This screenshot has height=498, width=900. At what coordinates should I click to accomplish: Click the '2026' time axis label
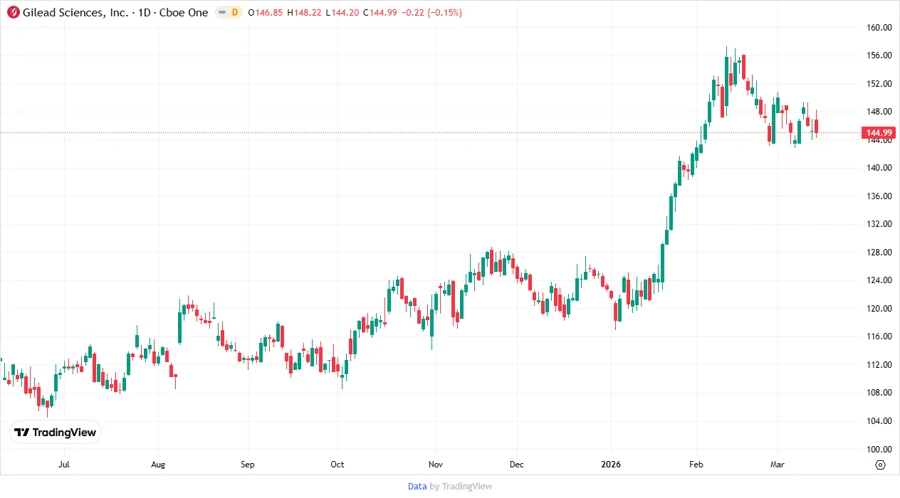pos(611,465)
